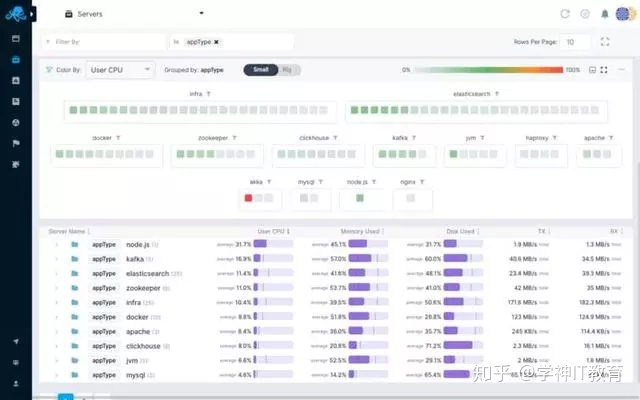
Task: Open the sidebar globe icon
Action: (x=16, y=122)
